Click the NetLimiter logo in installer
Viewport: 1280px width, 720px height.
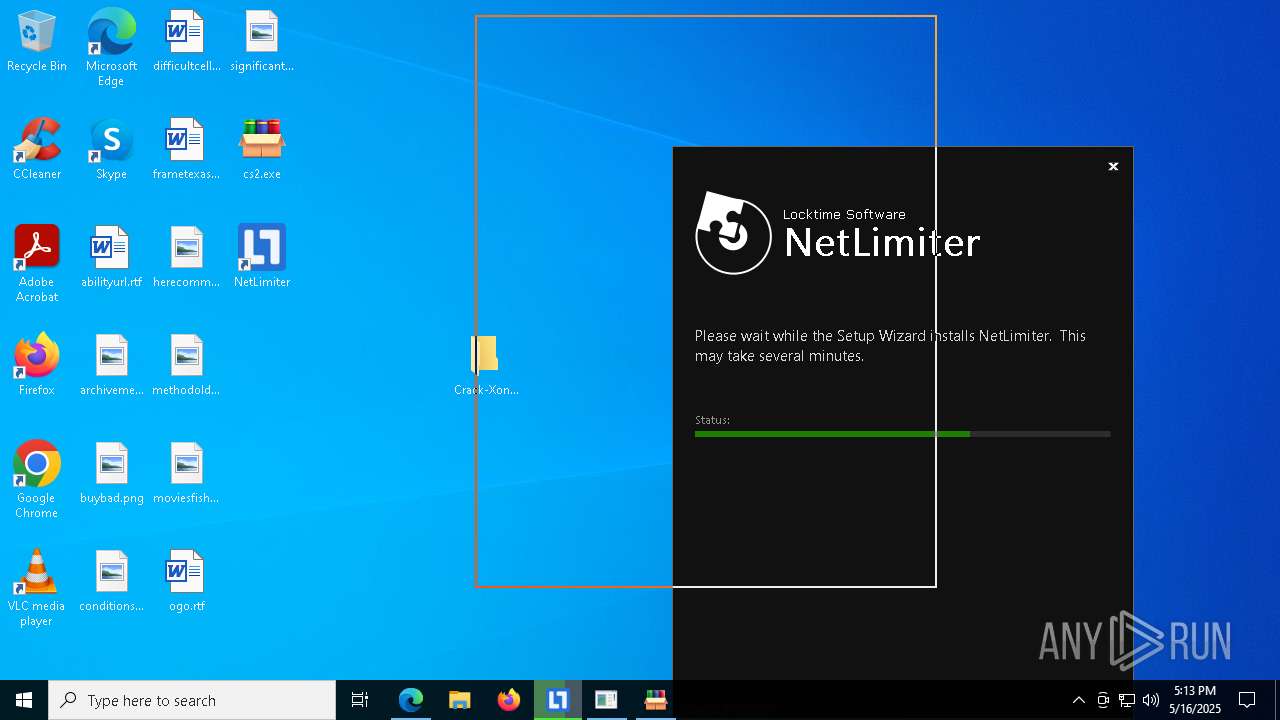(733, 233)
